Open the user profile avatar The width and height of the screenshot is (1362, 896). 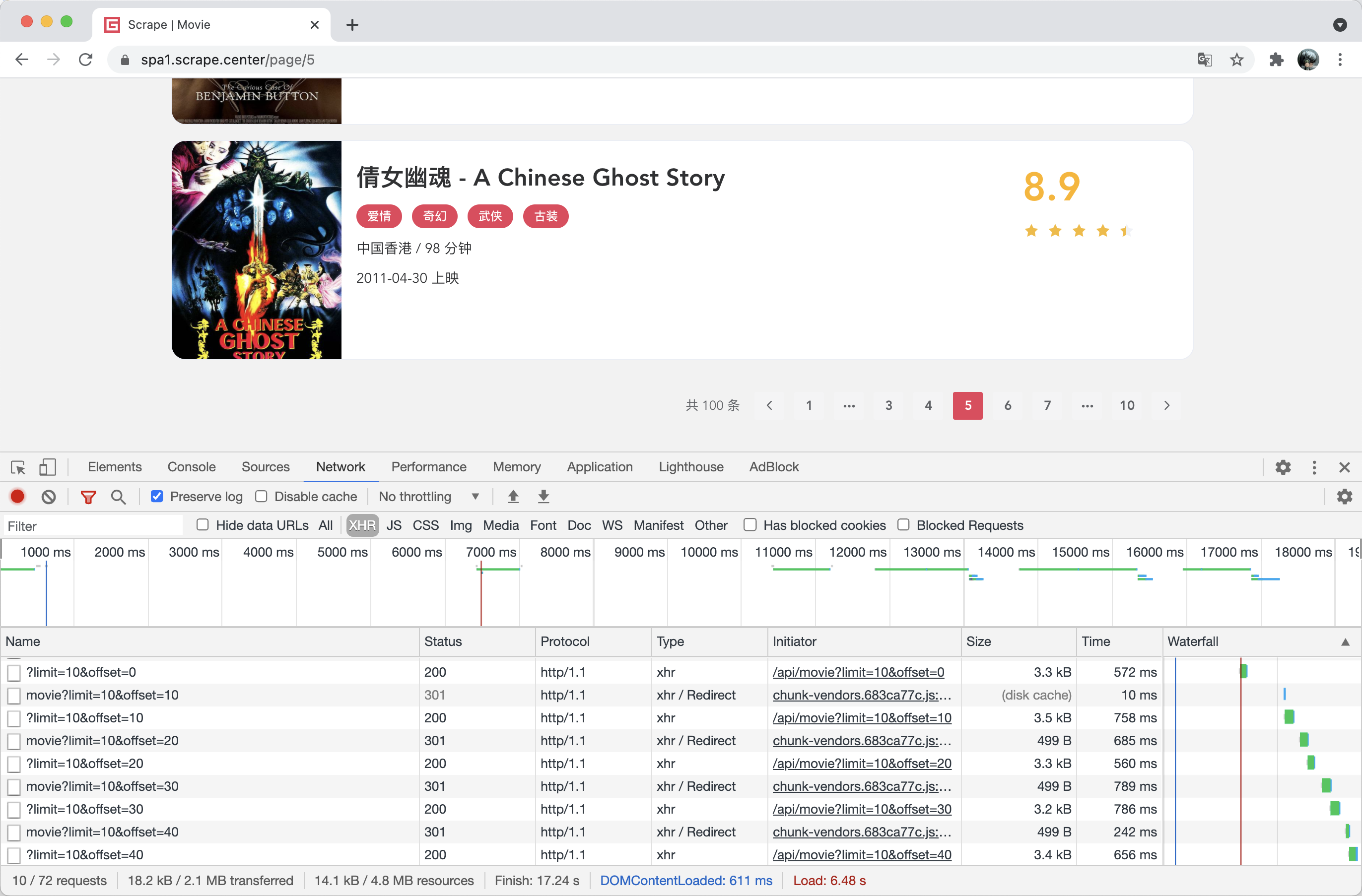pyautogui.click(x=1308, y=60)
